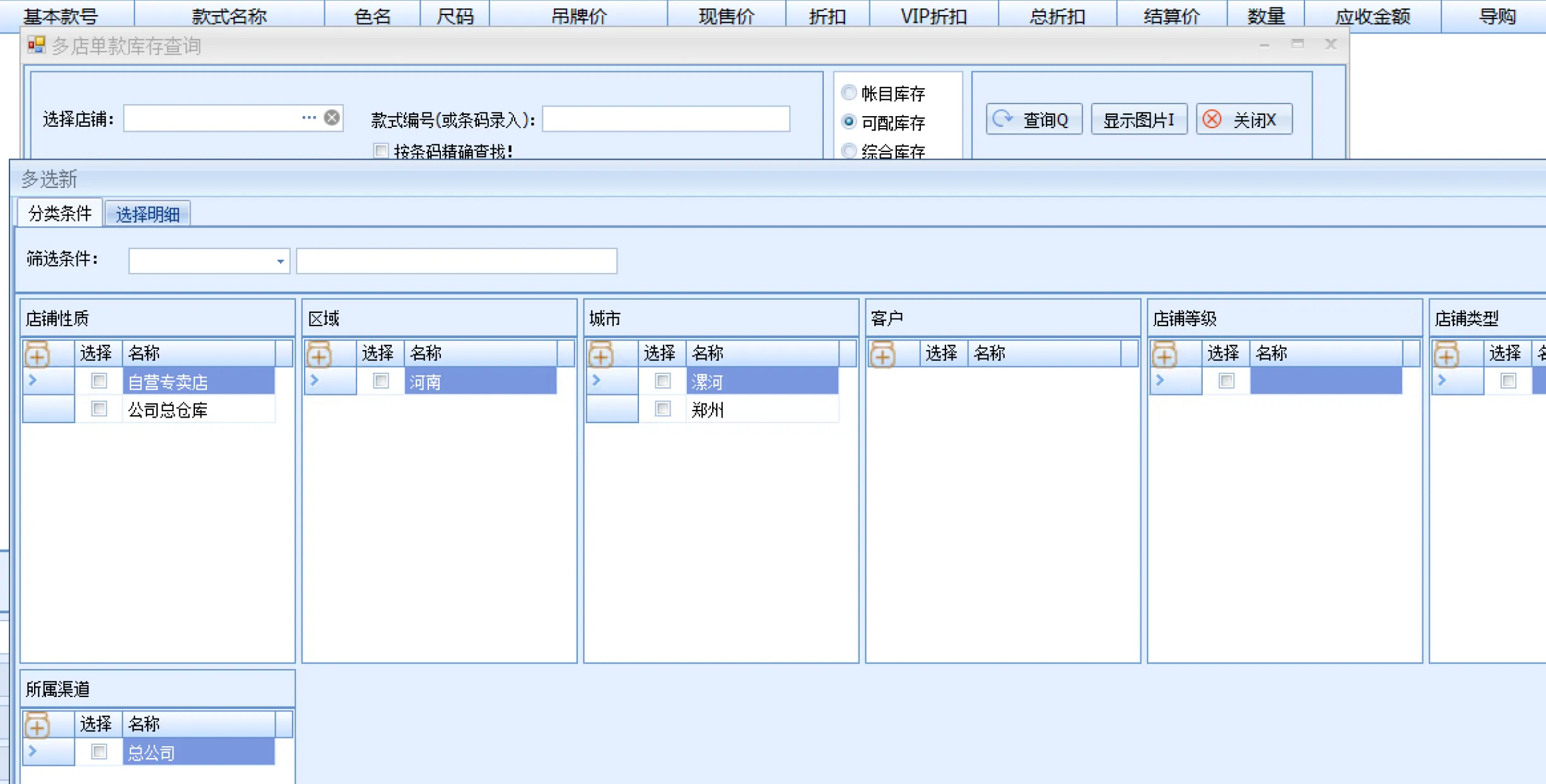Switch to the 分类条件 tab
This screenshot has width=1546, height=784.
point(60,213)
